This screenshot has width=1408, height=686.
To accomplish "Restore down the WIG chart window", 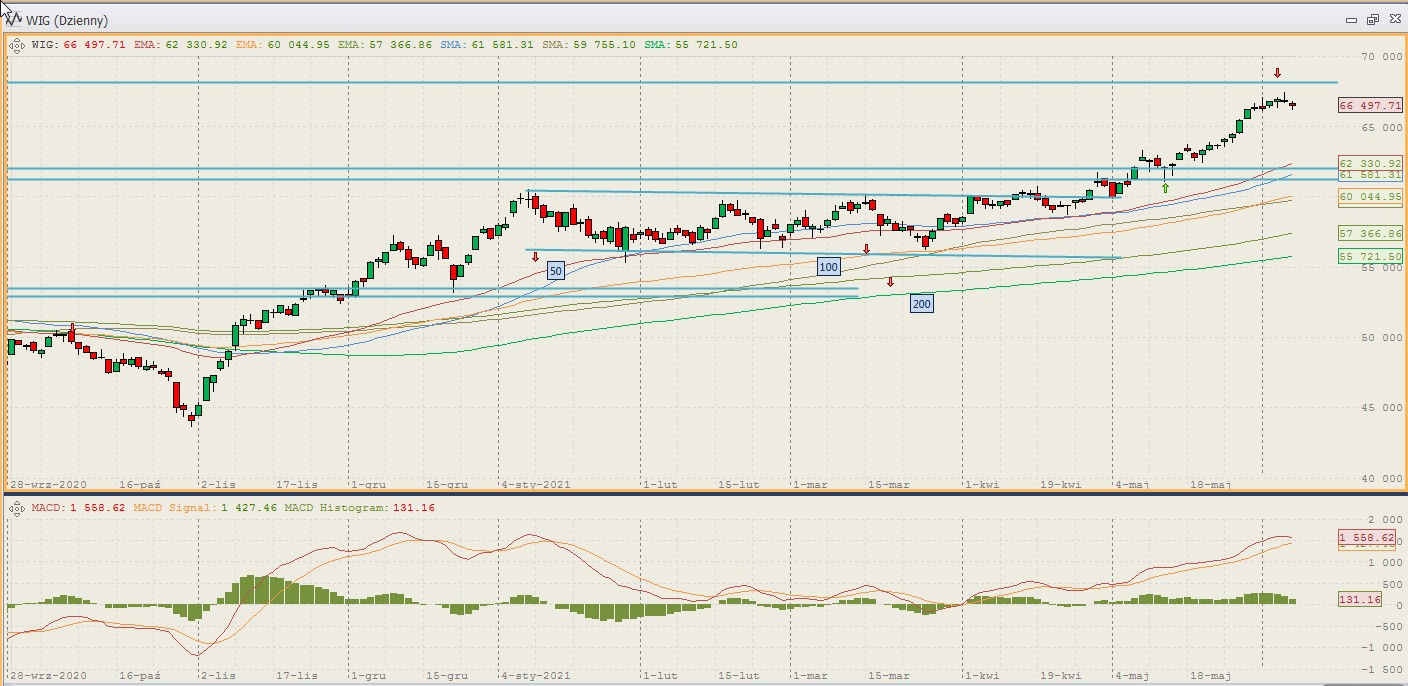I will (x=1373, y=19).
